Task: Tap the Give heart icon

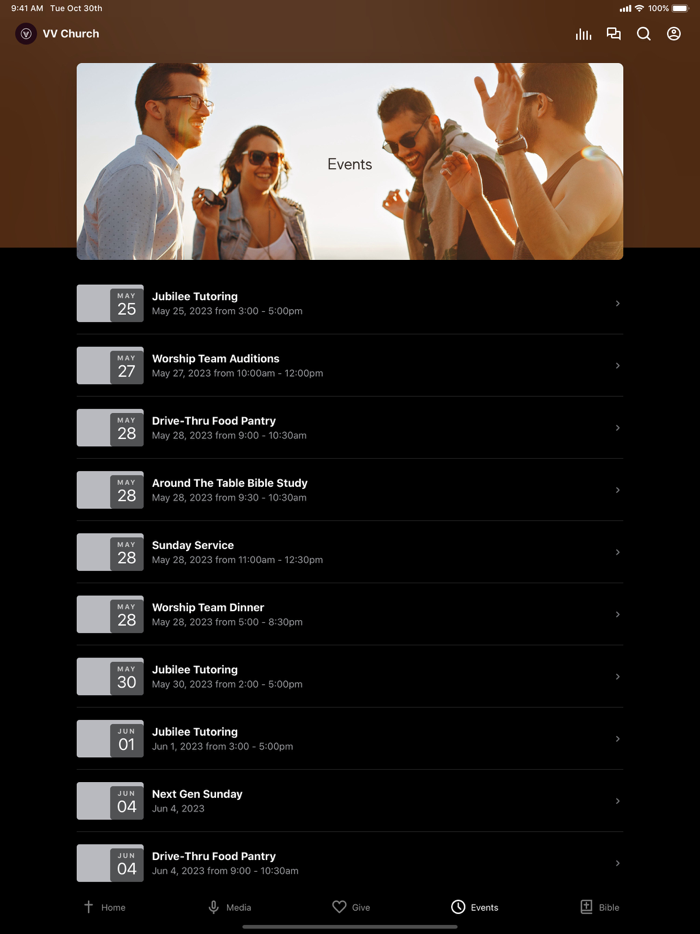Action: 339,907
